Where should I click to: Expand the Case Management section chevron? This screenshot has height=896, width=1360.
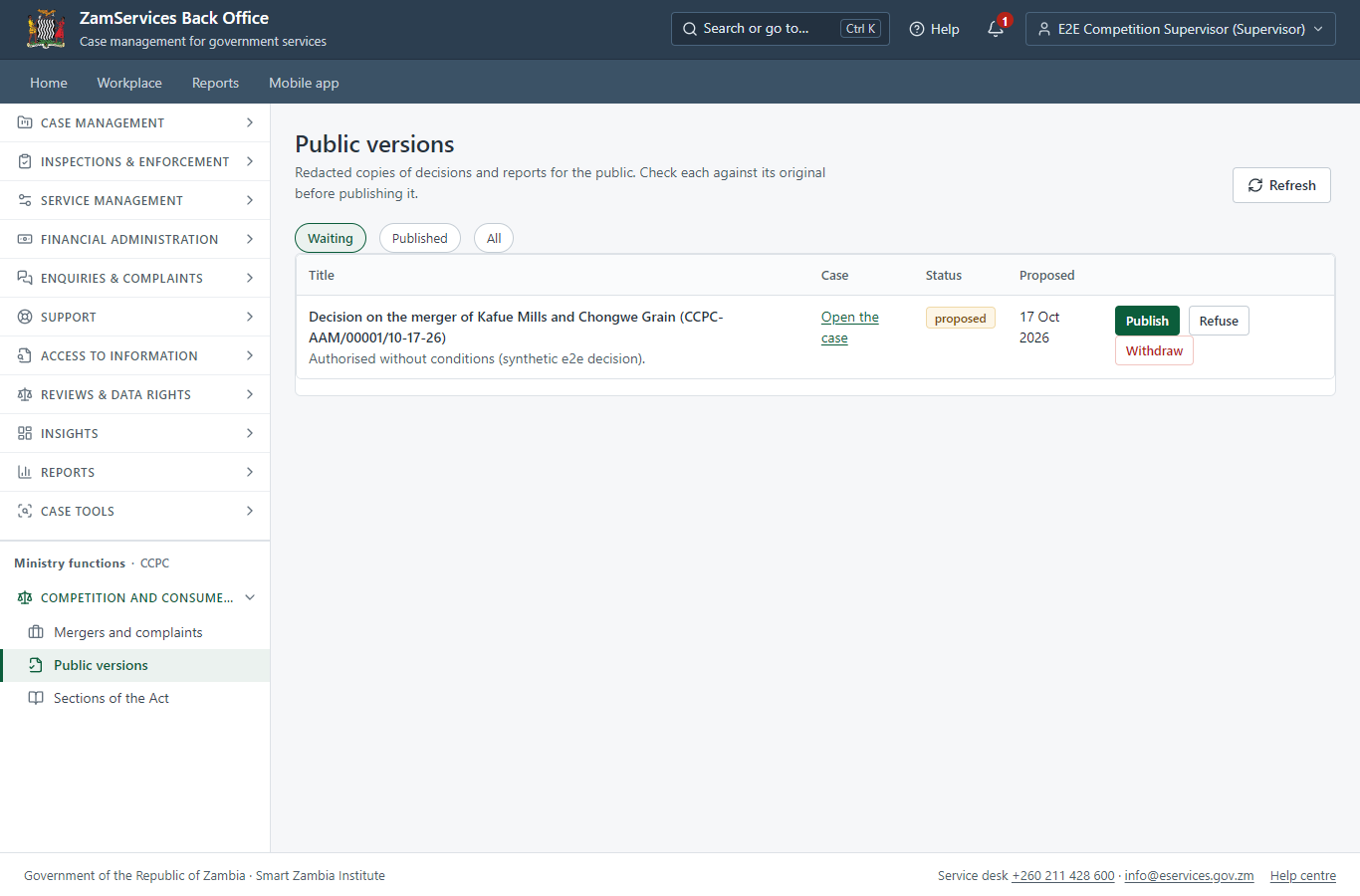tap(250, 122)
